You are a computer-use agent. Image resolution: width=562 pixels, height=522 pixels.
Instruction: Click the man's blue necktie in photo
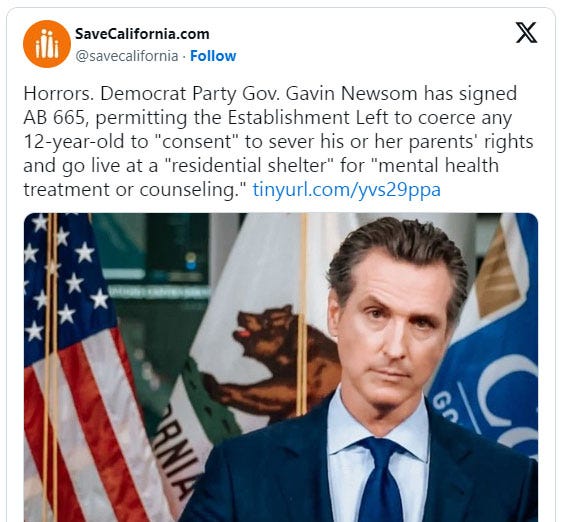[x=380, y=480]
